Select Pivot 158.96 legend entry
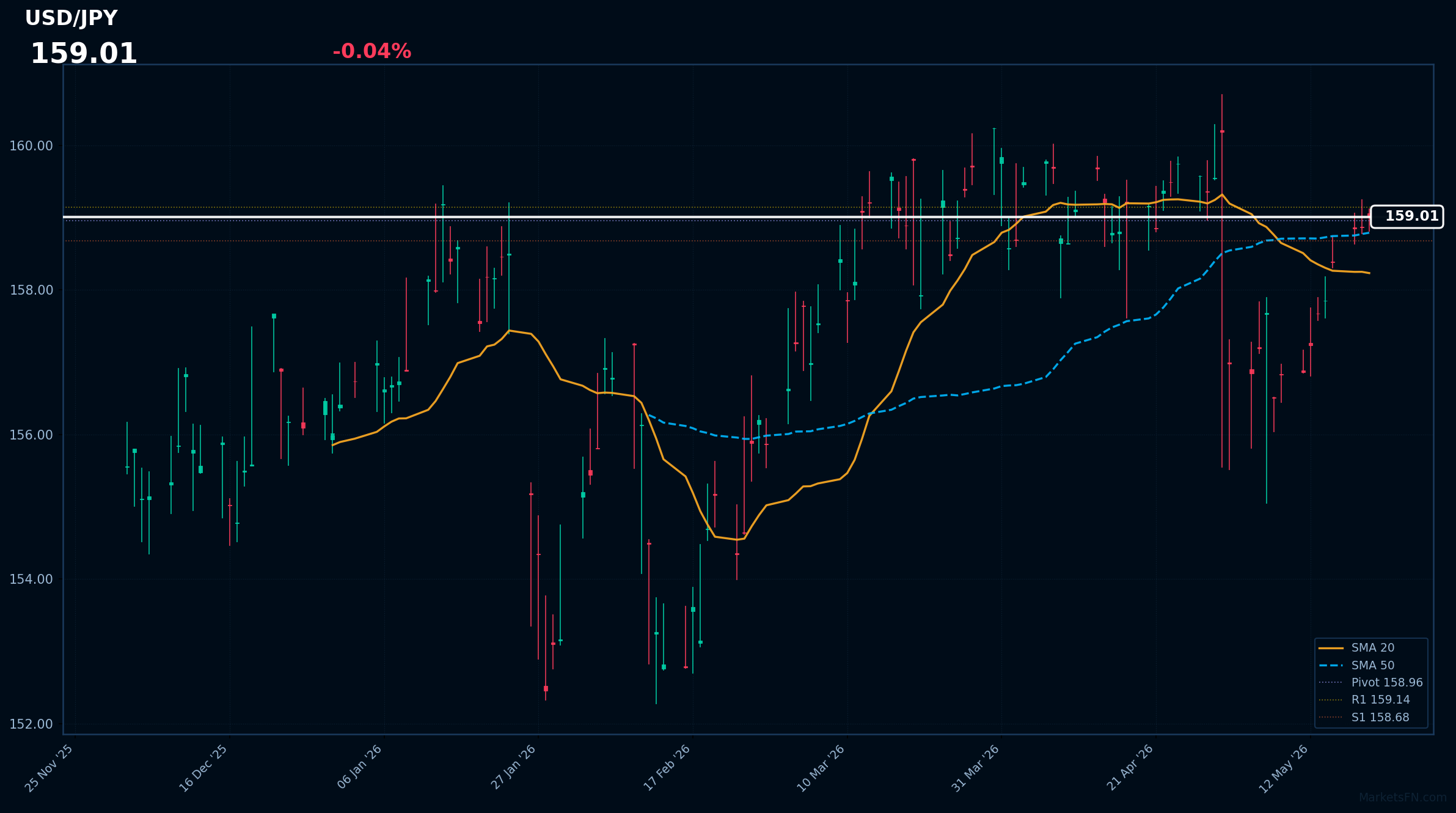Viewport: 1456px width, 813px height. tap(1370, 682)
